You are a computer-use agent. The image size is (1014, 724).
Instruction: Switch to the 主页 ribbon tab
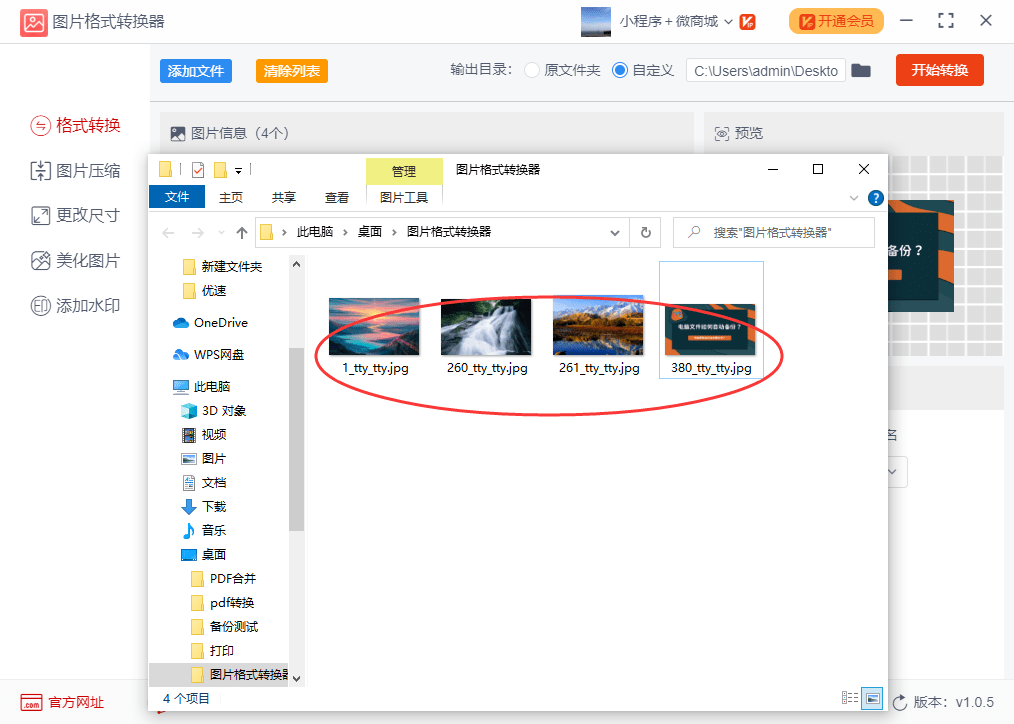(229, 197)
